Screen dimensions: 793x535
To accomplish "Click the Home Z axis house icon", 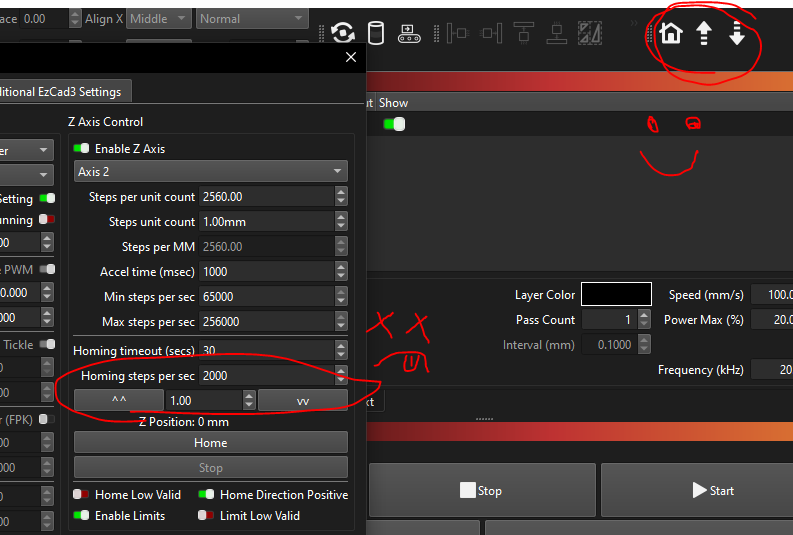I will [x=671, y=33].
